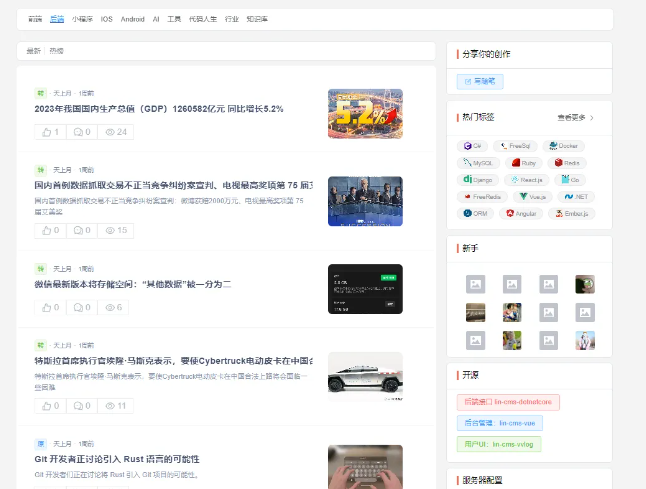This screenshot has width=646, height=489.
Task: Click view count of the 国内首例数据抓取 article
Action: pyautogui.click(x=116, y=230)
